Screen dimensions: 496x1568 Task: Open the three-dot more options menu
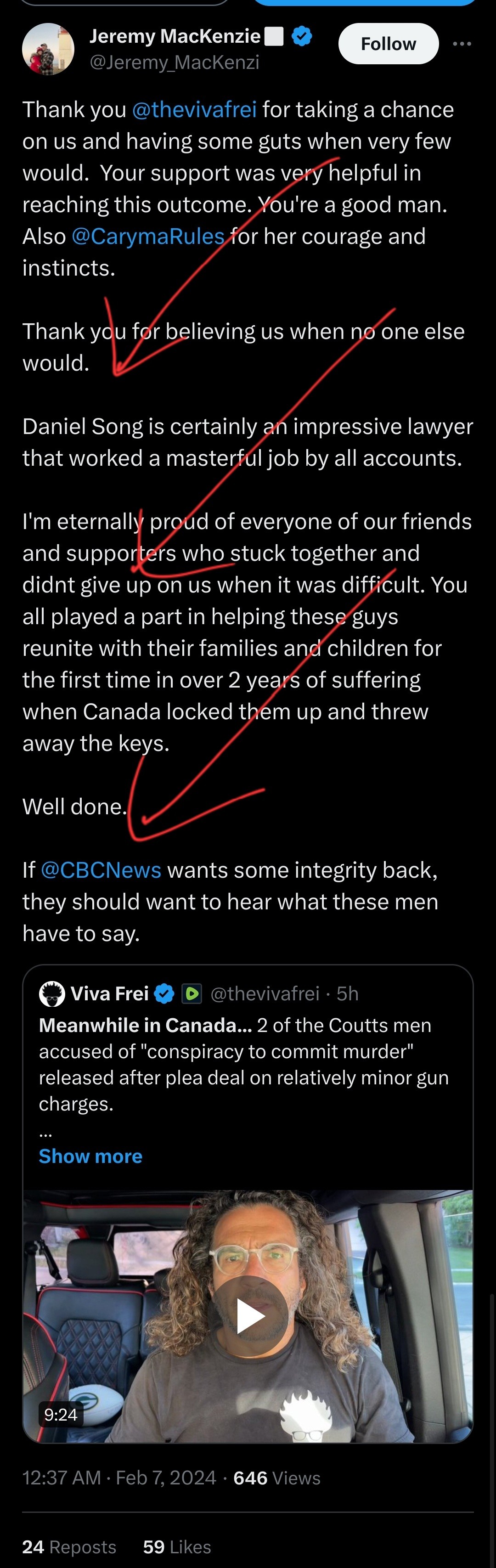click(462, 44)
